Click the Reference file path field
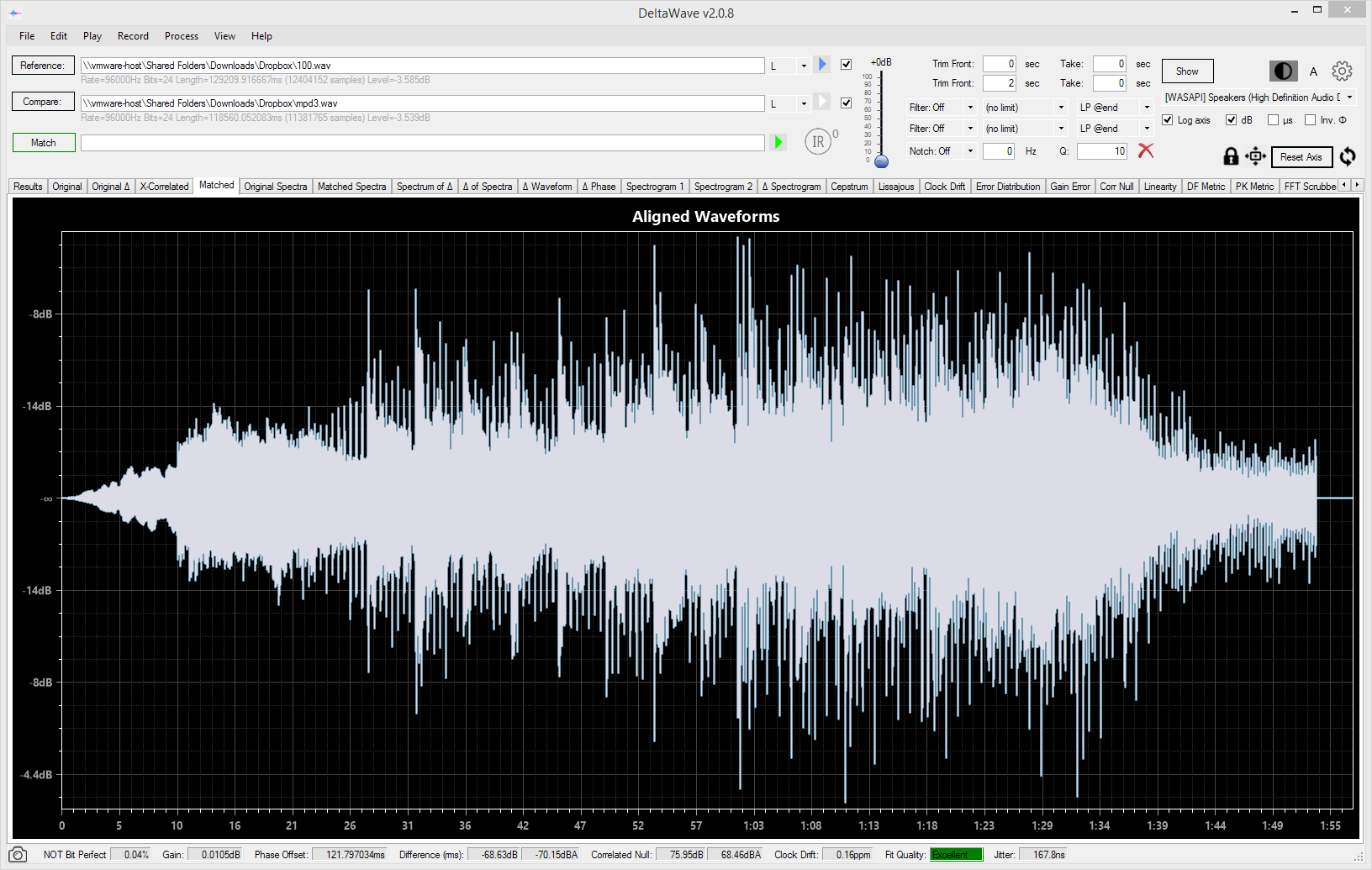 (422, 66)
